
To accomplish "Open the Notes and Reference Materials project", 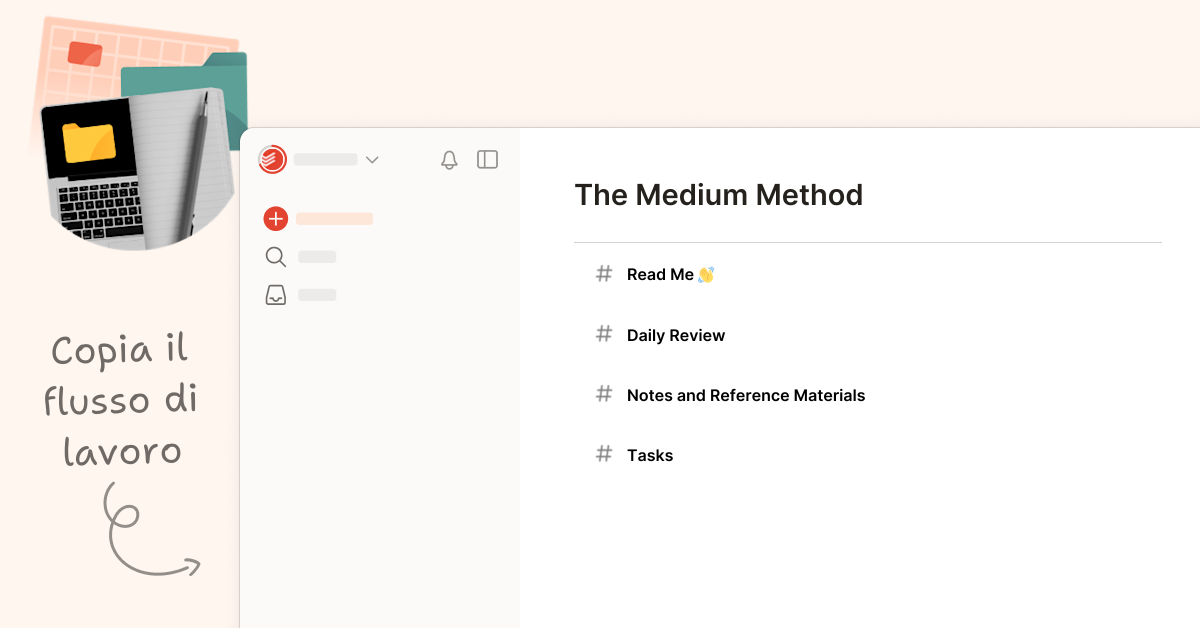I will [746, 395].
